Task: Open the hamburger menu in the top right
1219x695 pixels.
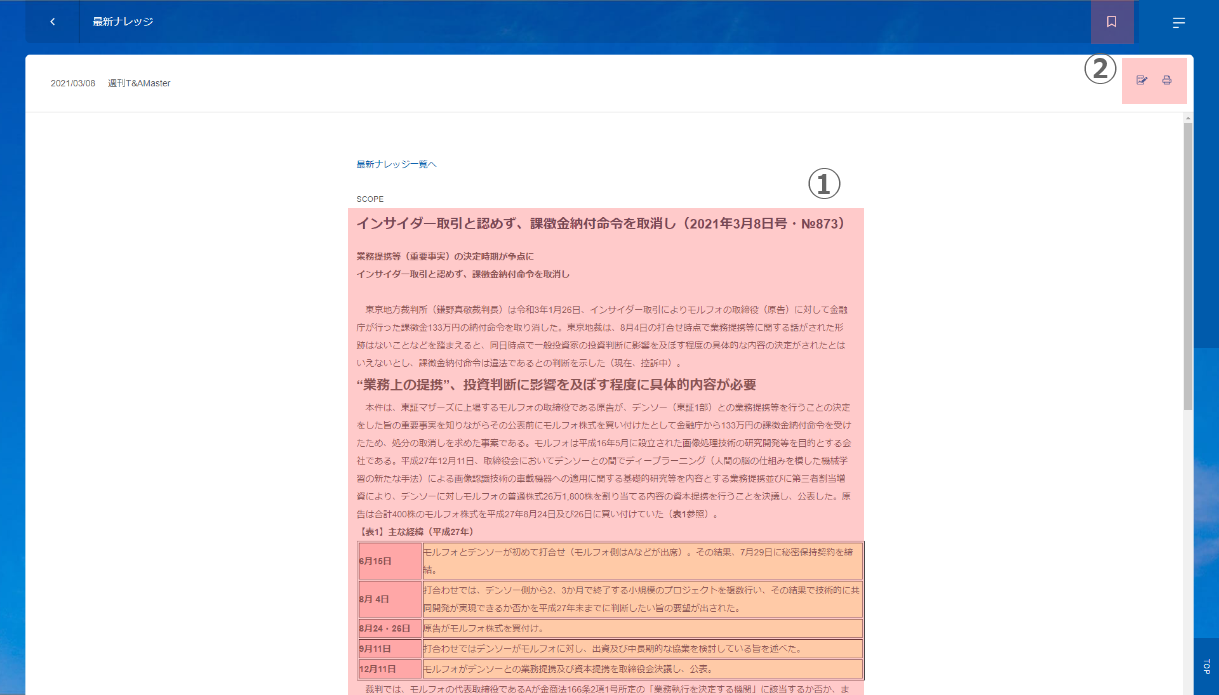Action: [1179, 22]
